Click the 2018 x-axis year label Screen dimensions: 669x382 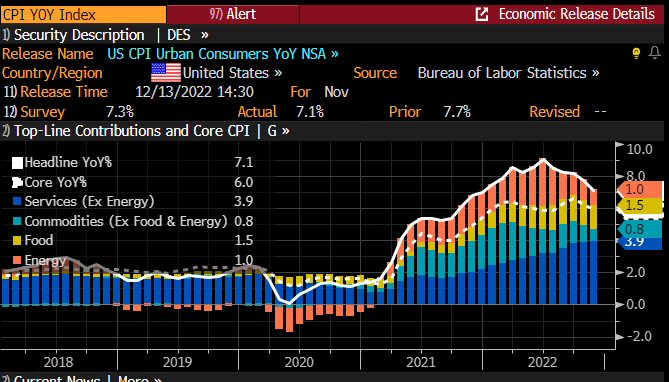pyautogui.click(x=58, y=362)
